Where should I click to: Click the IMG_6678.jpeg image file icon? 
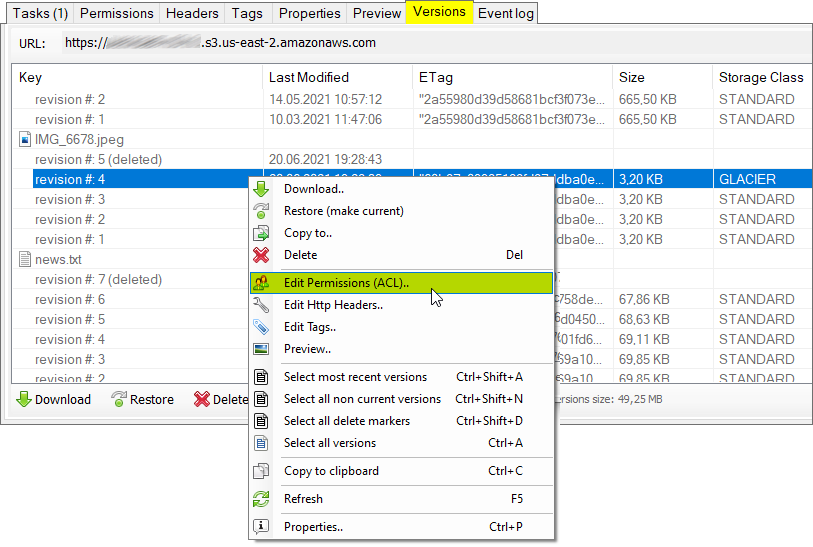pos(24,139)
